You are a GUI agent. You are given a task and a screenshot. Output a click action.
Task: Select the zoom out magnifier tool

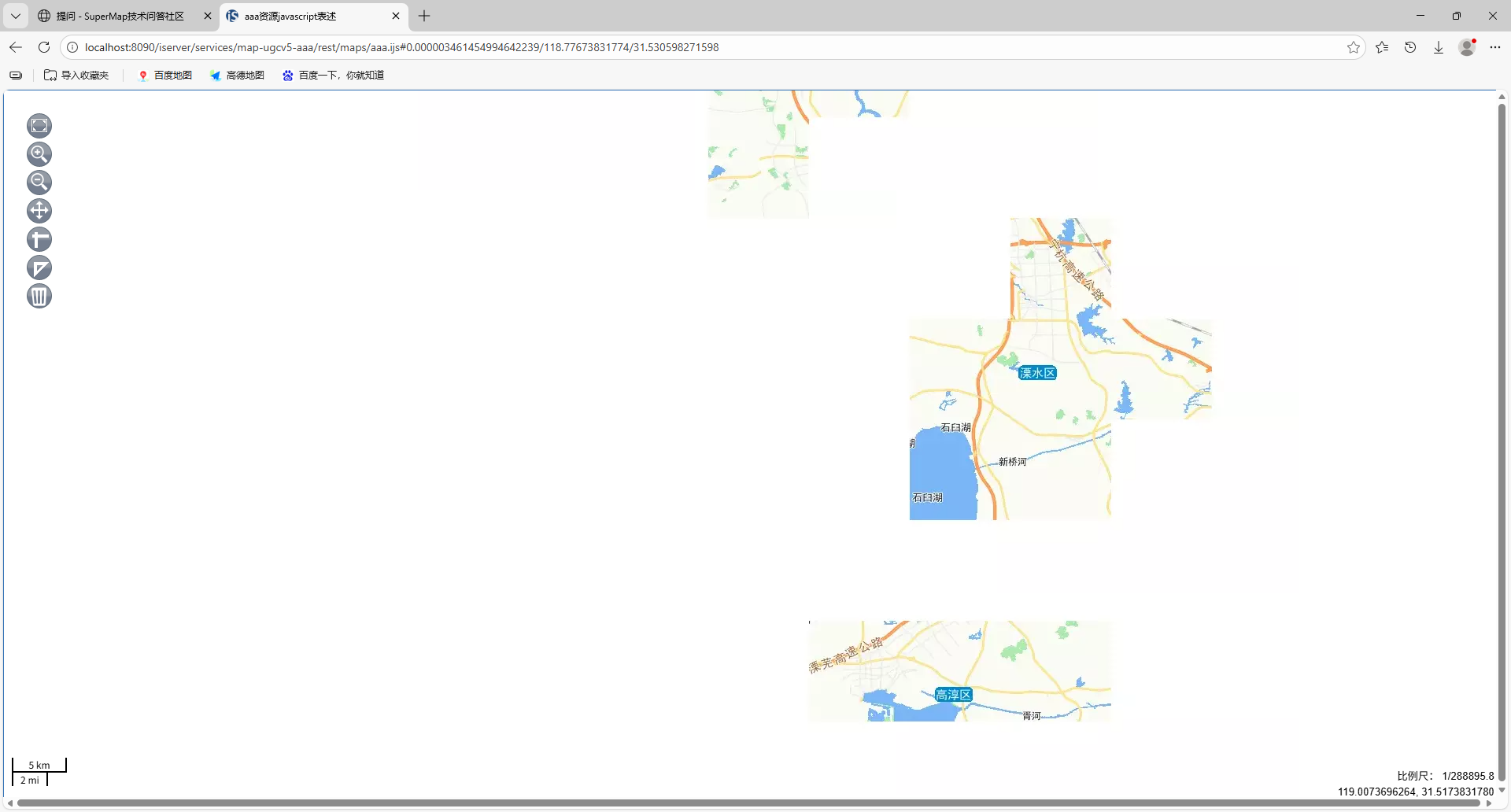click(39, 183)
